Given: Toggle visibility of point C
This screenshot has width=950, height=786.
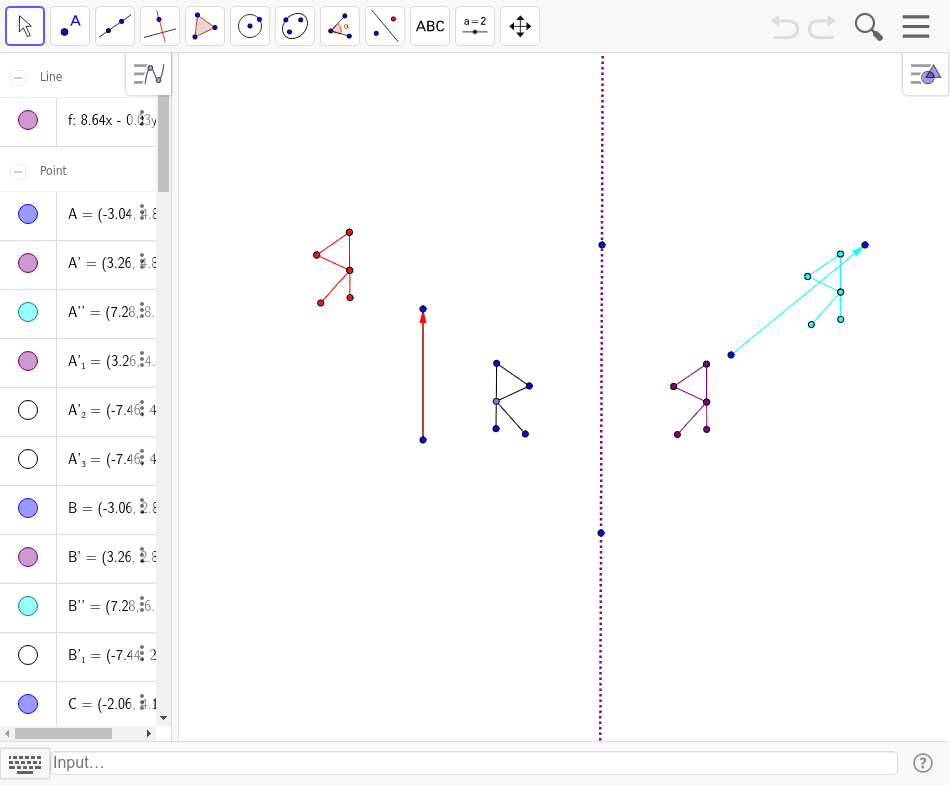Looking at the screenshot, I should pos(28,704).
